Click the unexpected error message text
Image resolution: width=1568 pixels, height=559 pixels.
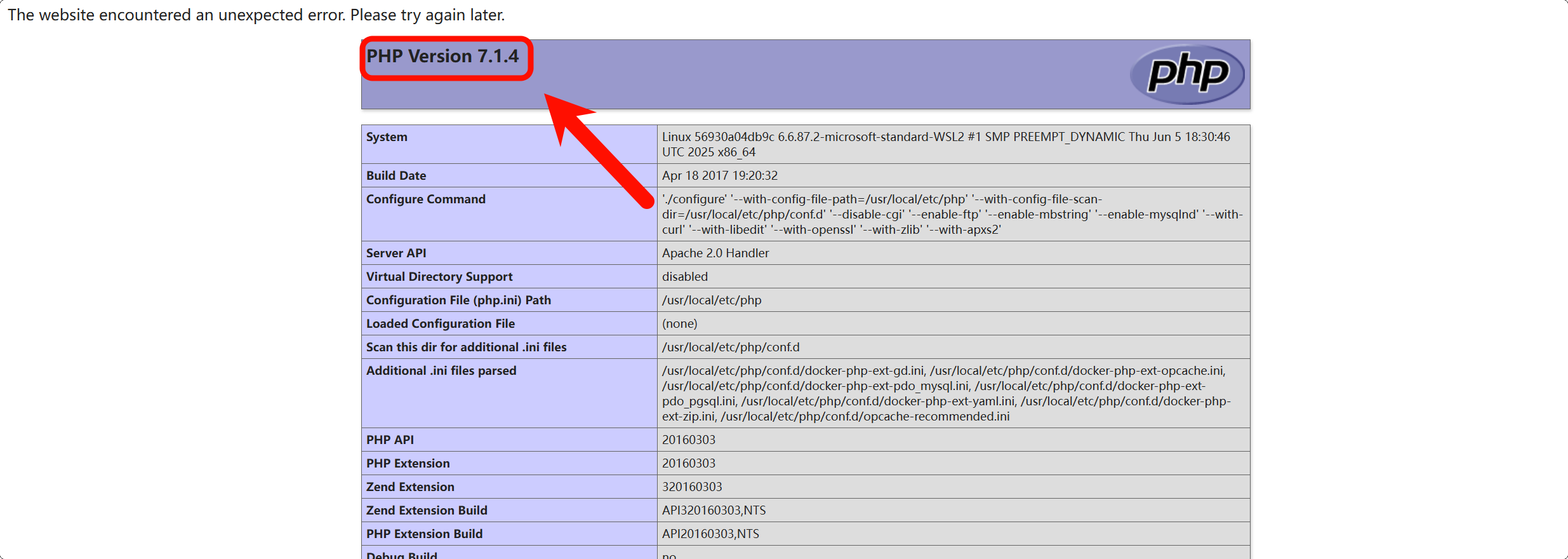tap(256, 15)
